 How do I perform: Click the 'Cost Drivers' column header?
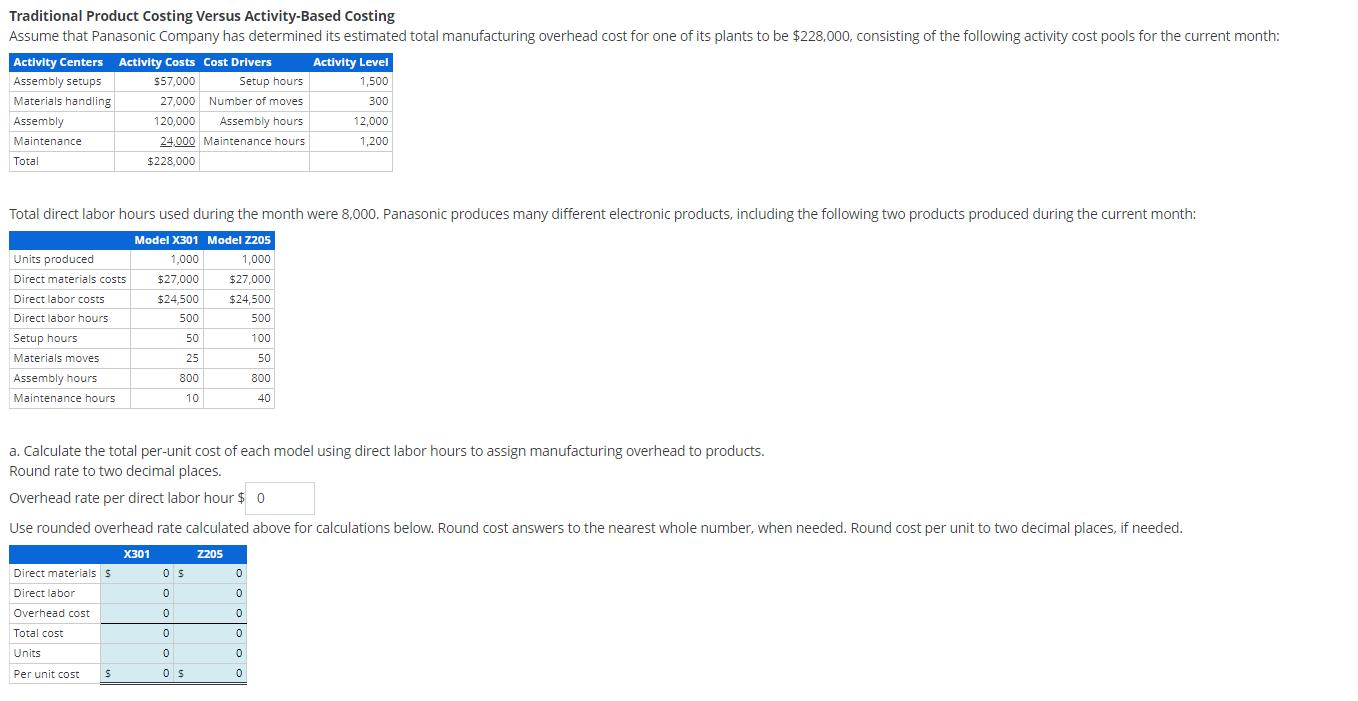[237, 62]
